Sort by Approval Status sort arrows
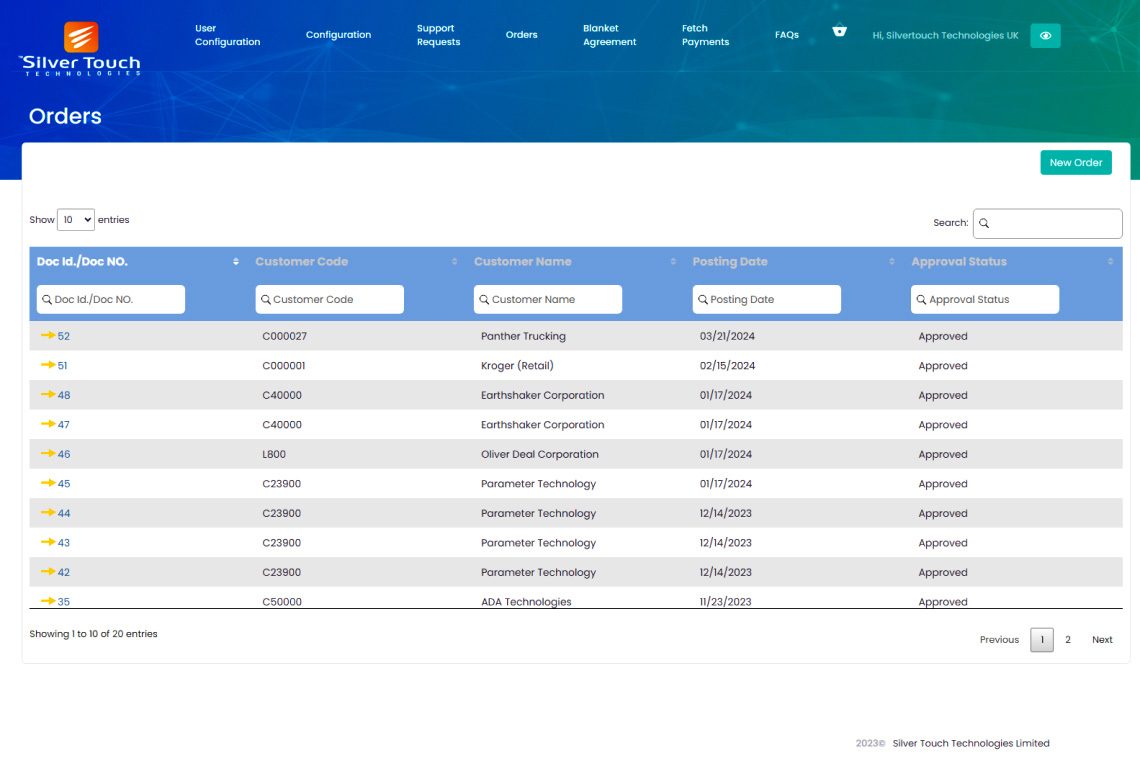The image size is (1140, 760). click(1110, 262)
